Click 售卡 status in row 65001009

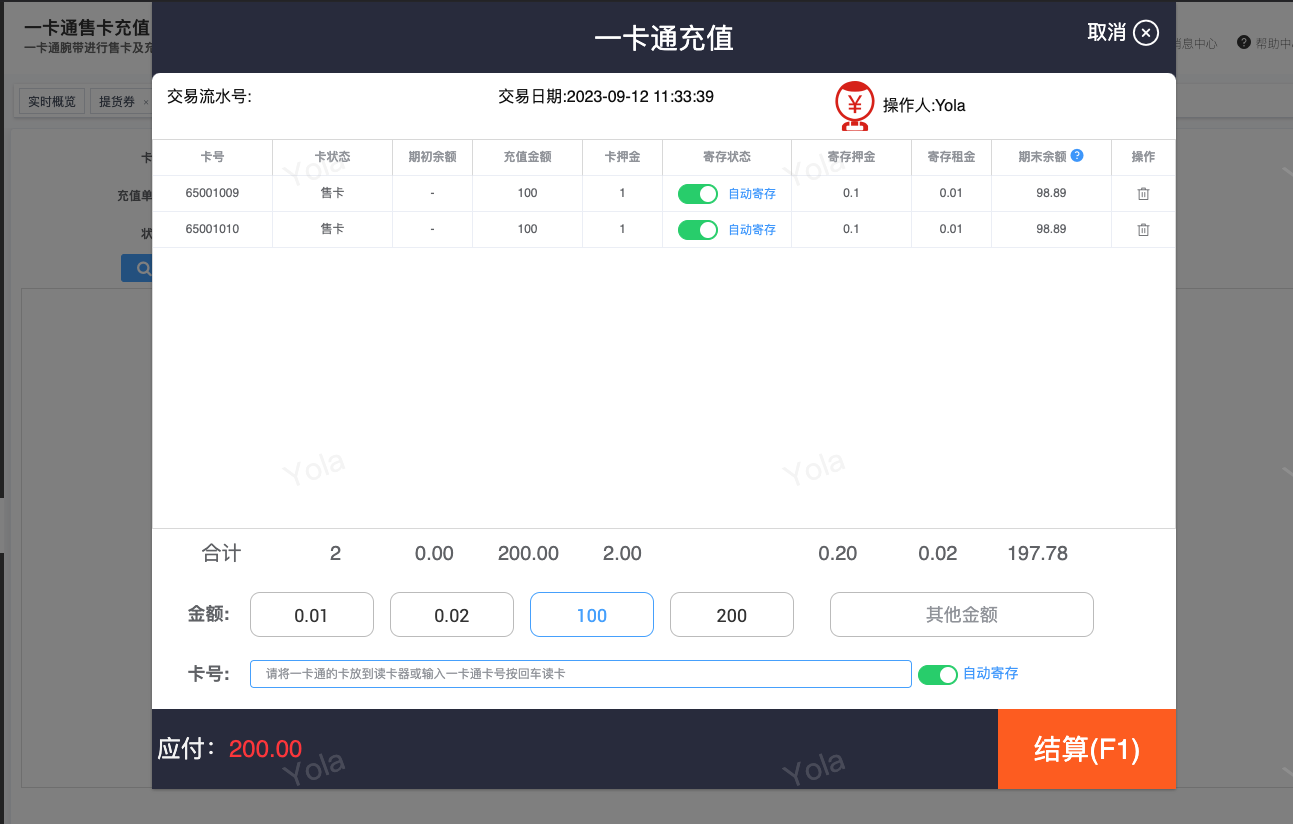(333, 193)
